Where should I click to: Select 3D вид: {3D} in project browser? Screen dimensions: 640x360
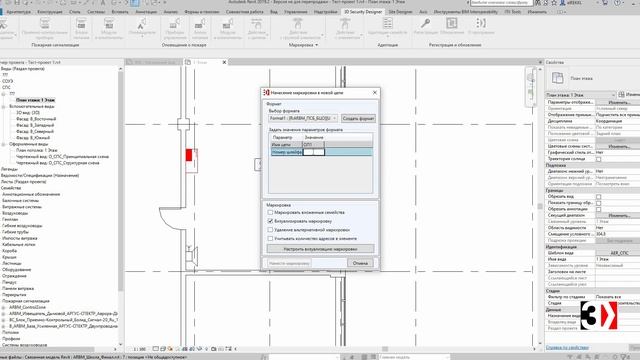point(28,113)
